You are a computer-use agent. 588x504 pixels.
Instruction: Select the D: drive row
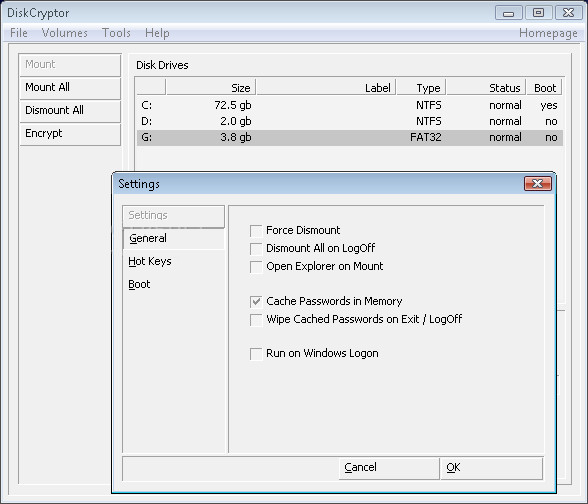350,122
